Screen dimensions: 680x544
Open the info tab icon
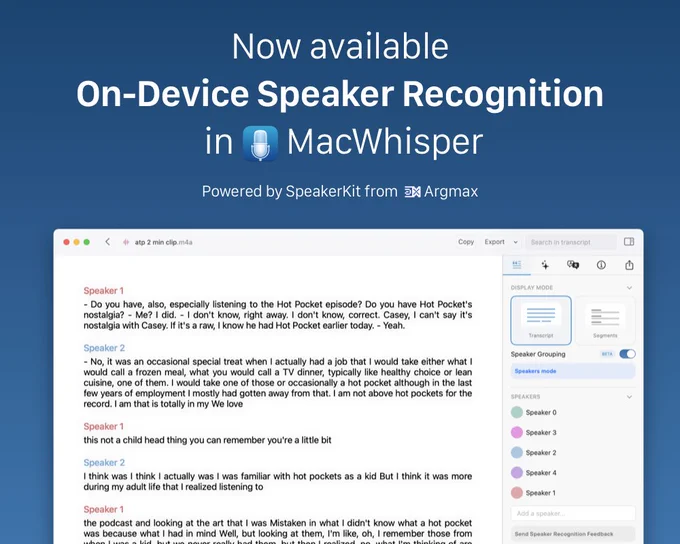601,265
